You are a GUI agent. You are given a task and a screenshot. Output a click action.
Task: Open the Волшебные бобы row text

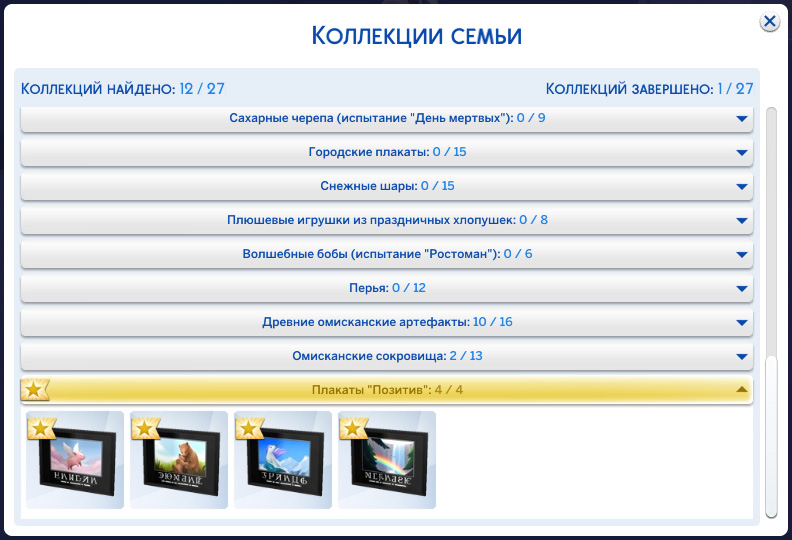pyautogui.click(x=387, y=254)
